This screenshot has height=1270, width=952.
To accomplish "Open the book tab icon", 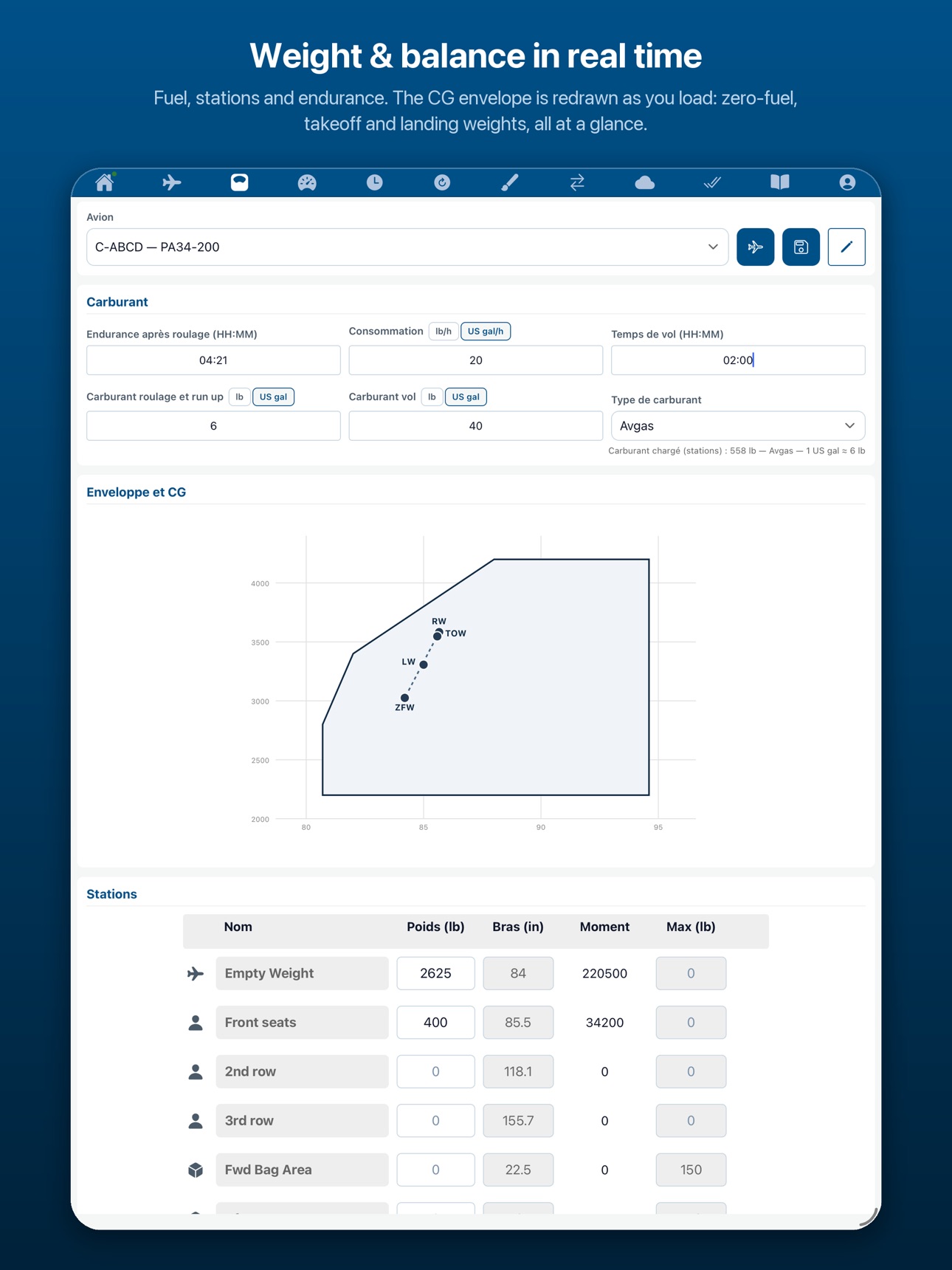I will (780, 182).
